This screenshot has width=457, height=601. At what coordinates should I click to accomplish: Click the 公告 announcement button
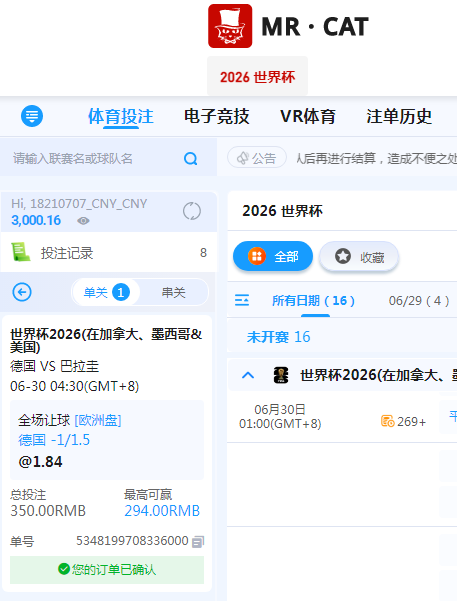(x=257, y=158)
